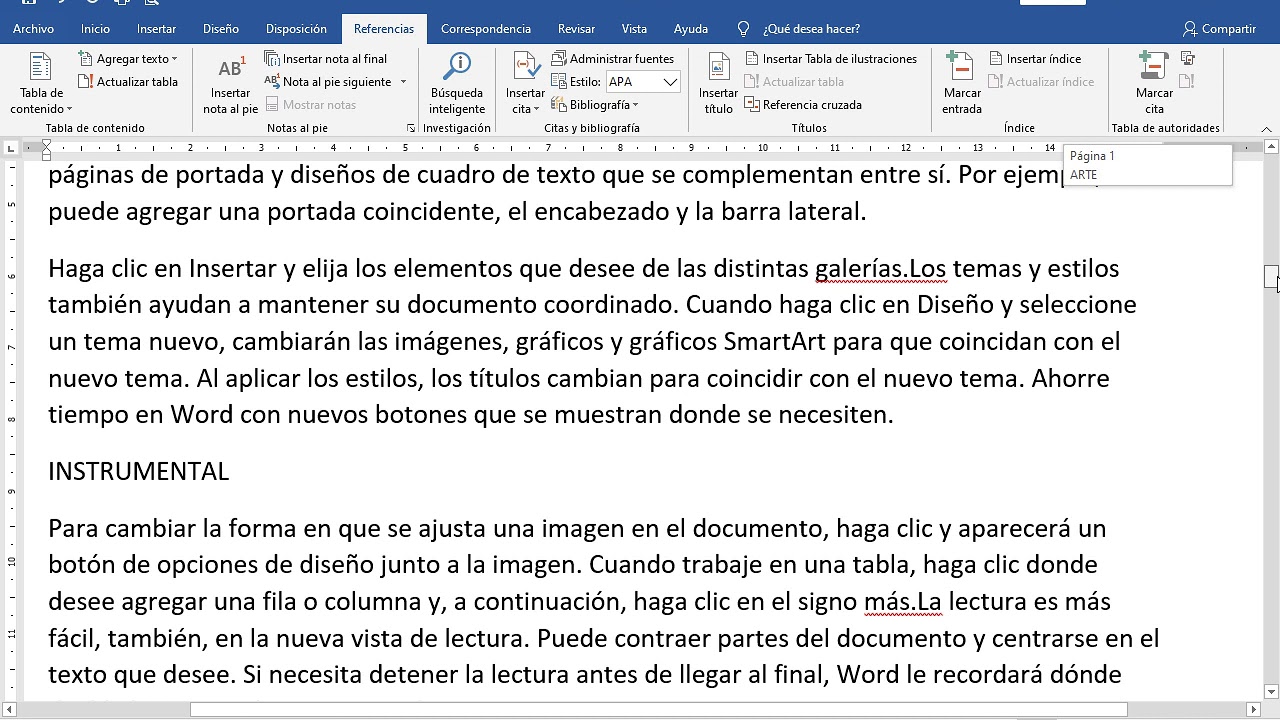The image size is (1280, 720).
Task: Click the horizontal scrollbar thumb
Action: [x=659, y=710]
